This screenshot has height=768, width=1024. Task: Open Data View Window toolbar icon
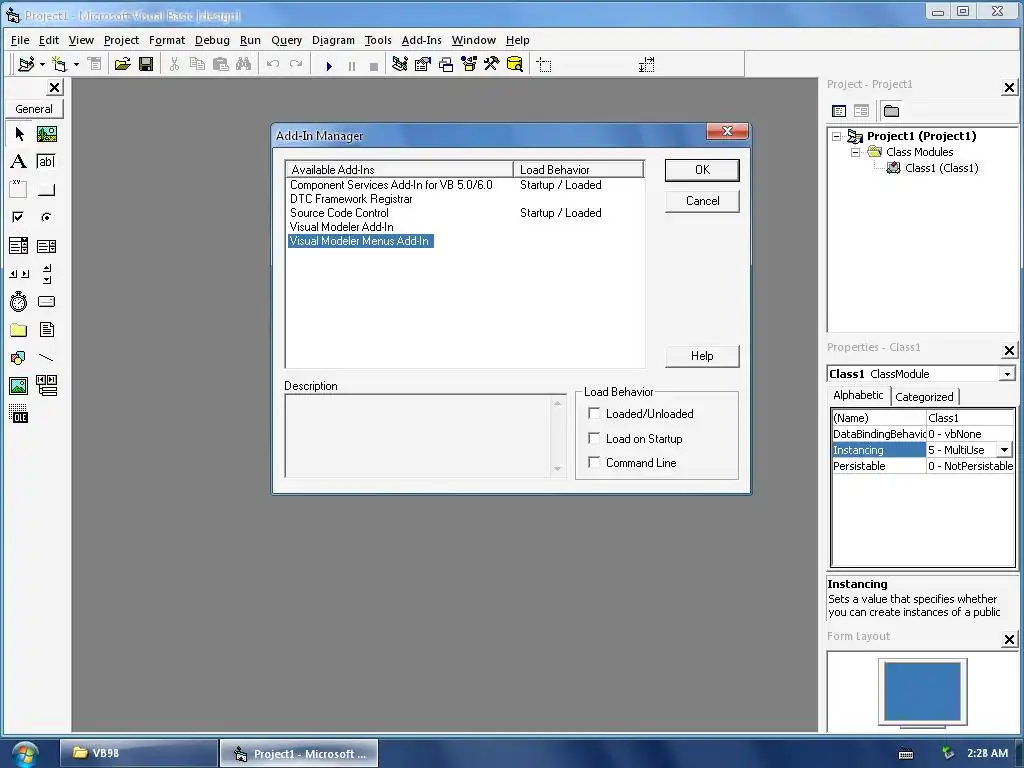[515, 64]
